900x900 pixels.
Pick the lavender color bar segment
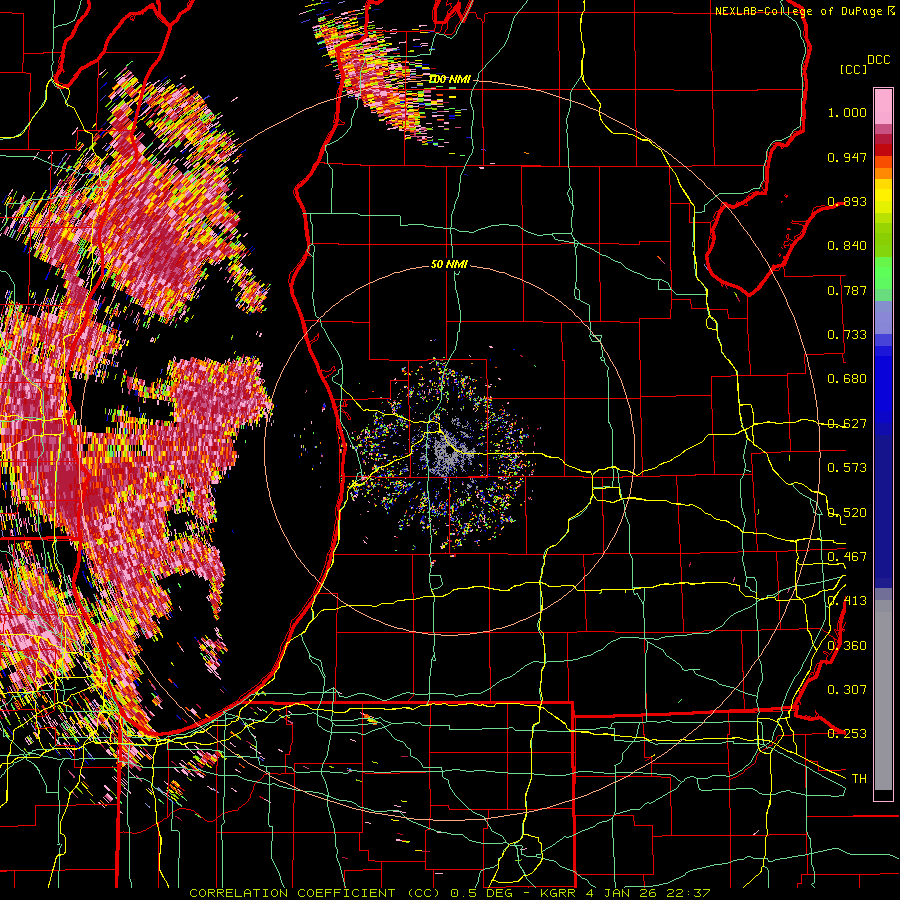[x=883, y=317]
